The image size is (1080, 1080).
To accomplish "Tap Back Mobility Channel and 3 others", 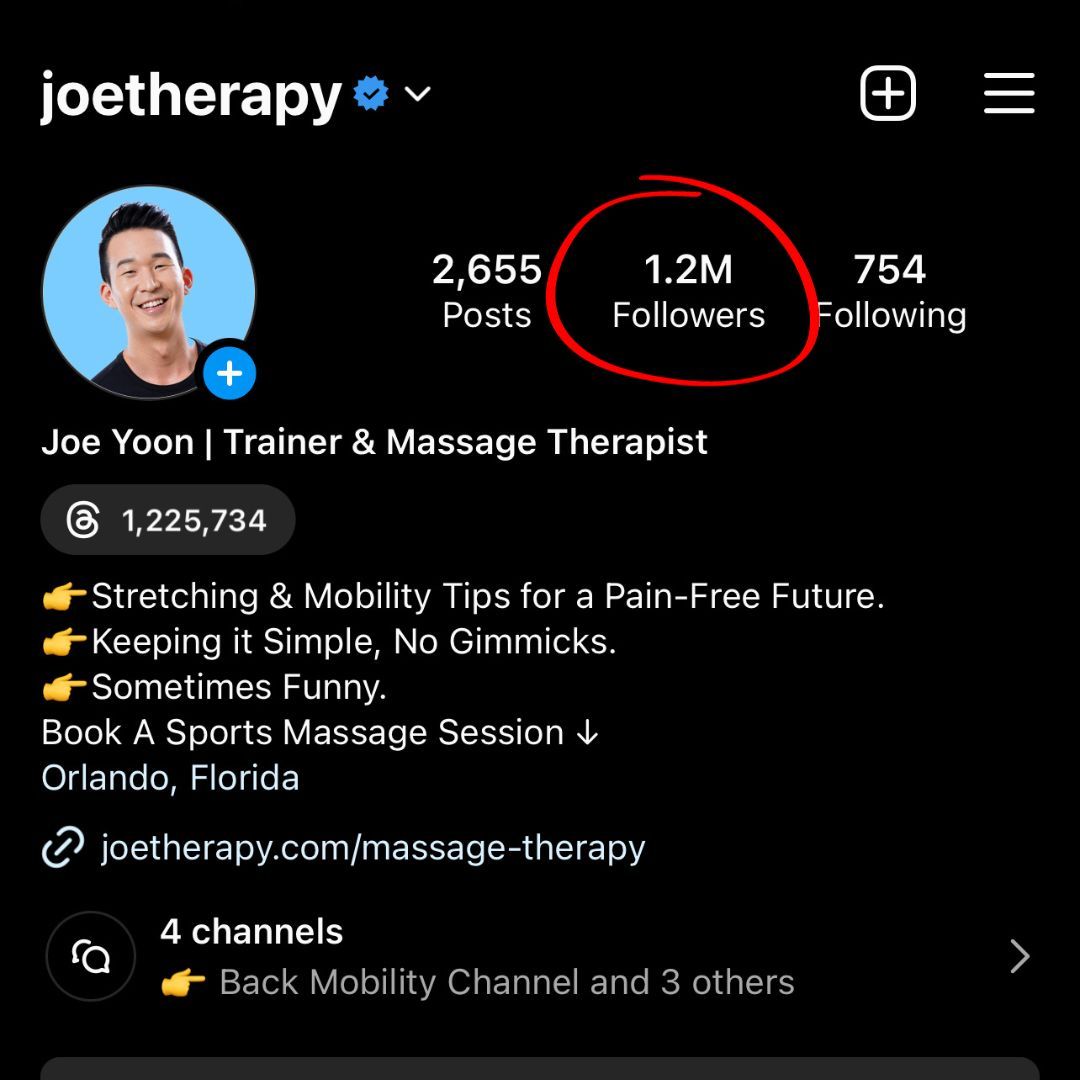I will pyautogui.click(x=507, y=982).
